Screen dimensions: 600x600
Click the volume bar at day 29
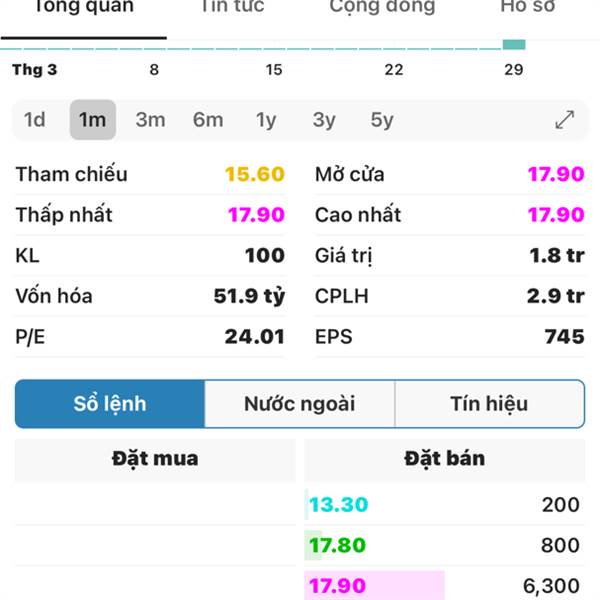pyautogui.click(x=514, y=45)
